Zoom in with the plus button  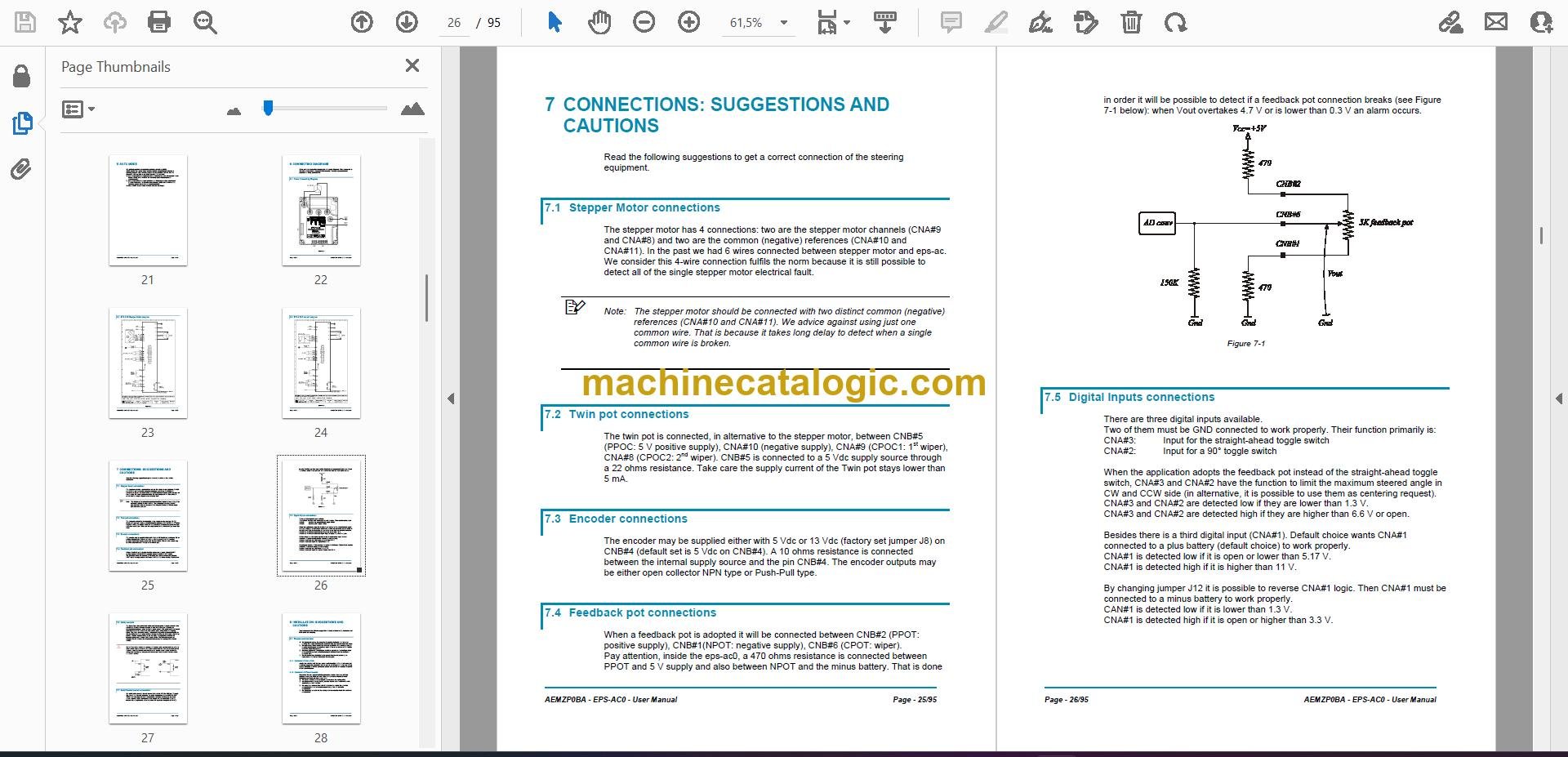click(x=689, y=22)
